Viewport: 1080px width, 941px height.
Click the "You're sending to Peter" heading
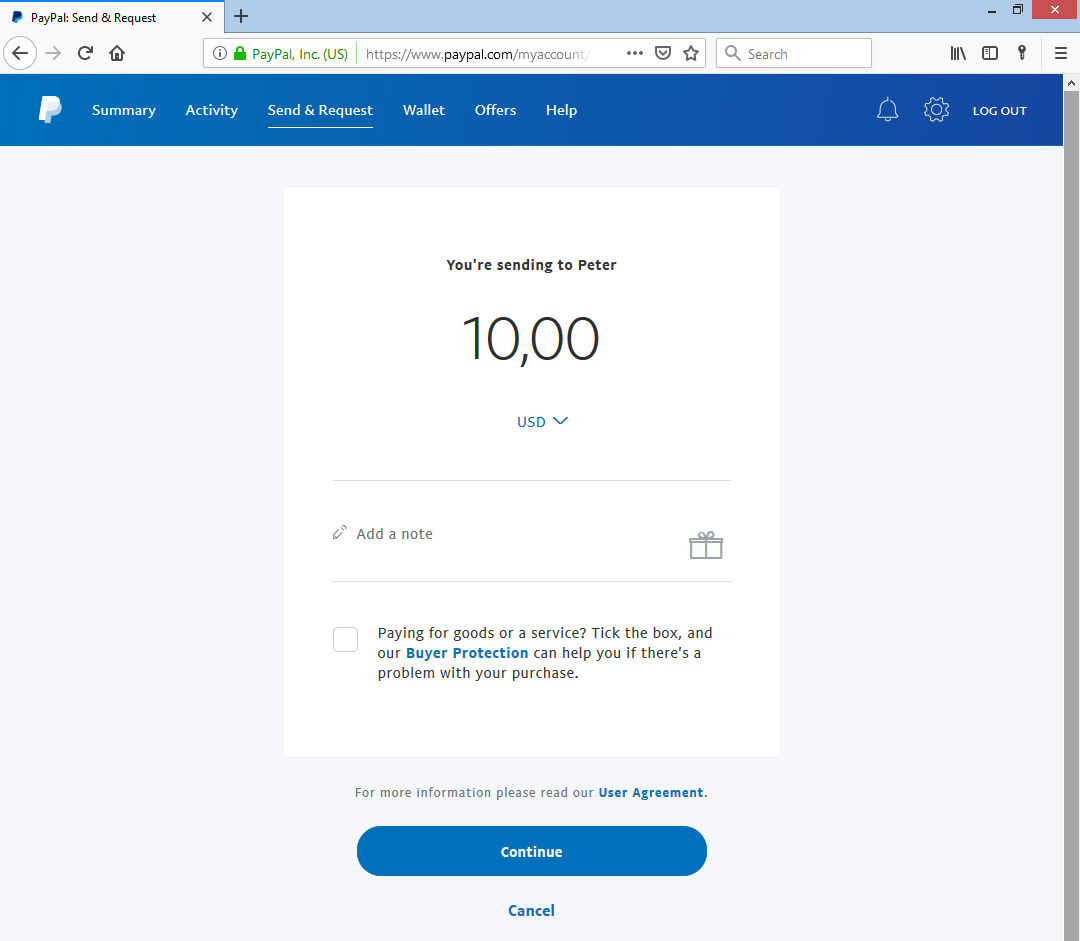(x=531, y=265)
